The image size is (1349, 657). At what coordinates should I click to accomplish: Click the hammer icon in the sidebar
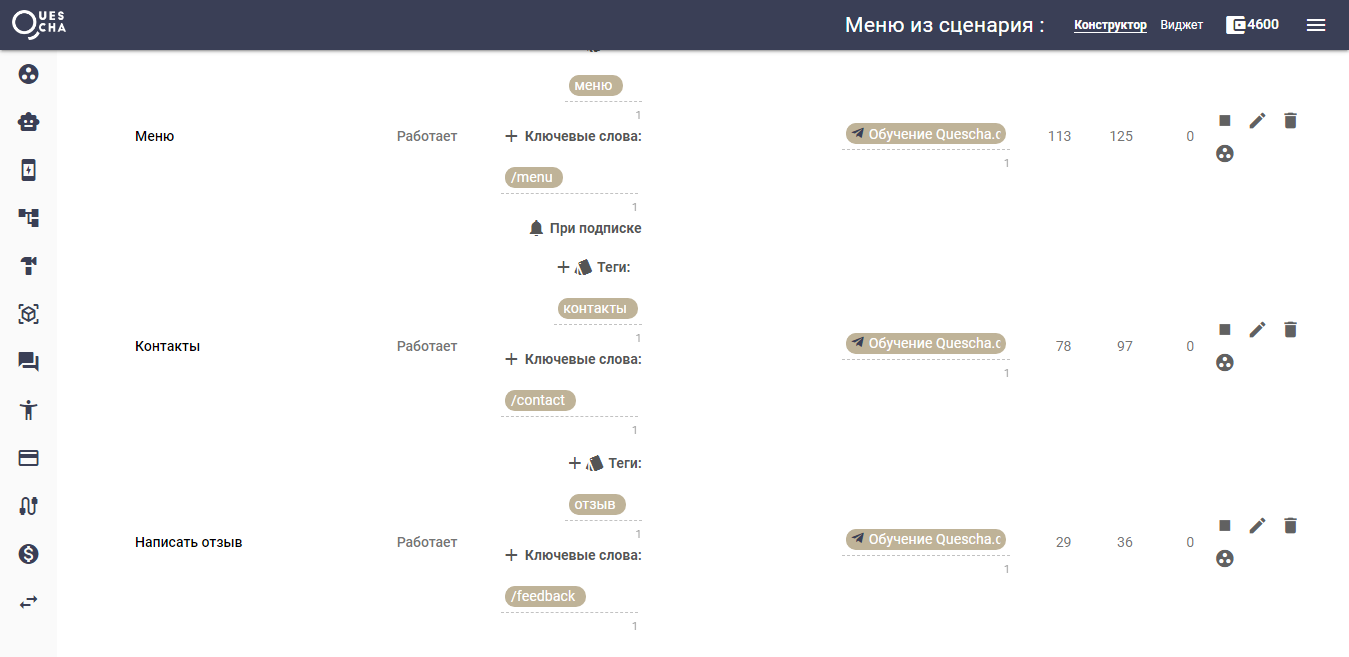click(x=29, y=266)
